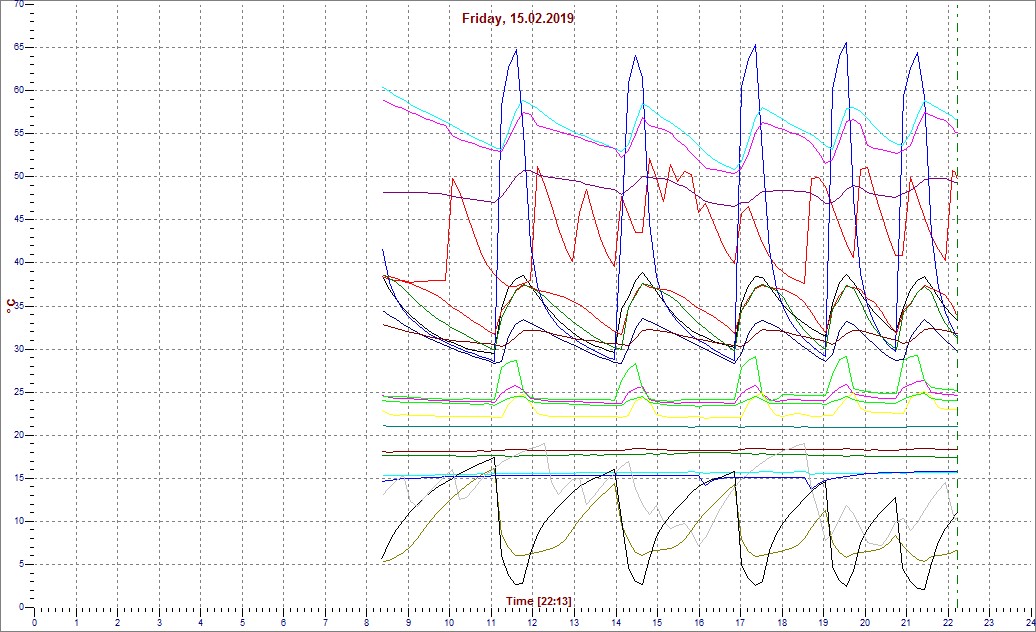
Task: Click the 0 label on the temperature axis
Action: click(x=22, y=606)
